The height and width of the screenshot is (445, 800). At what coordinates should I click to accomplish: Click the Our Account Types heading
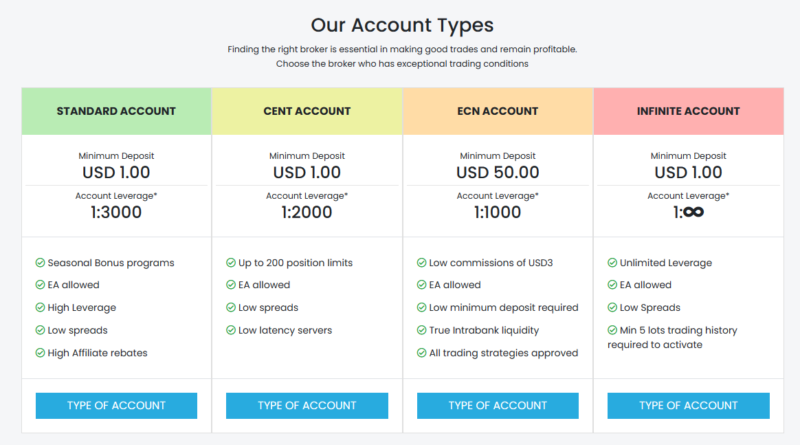tap(402, 26)
